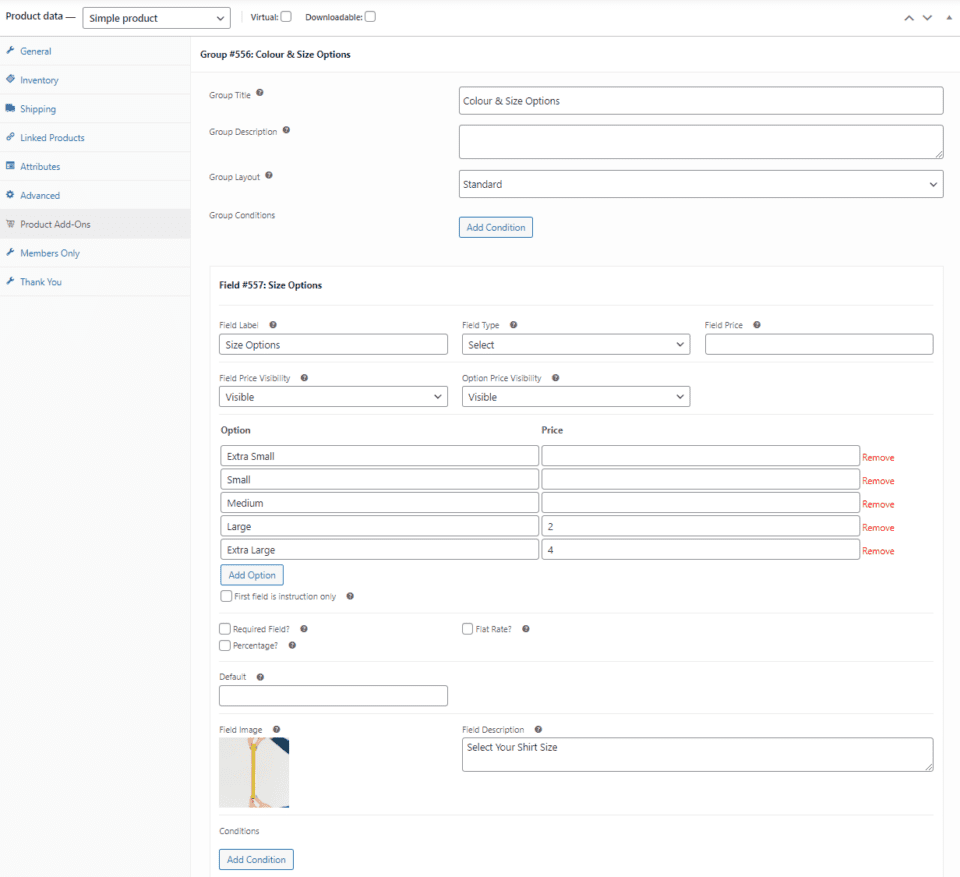This screenshot has height=877, width=960.
Task: Click the up chevron to collapse Product data
Action: pyautogui.click(x=909, y=17)
